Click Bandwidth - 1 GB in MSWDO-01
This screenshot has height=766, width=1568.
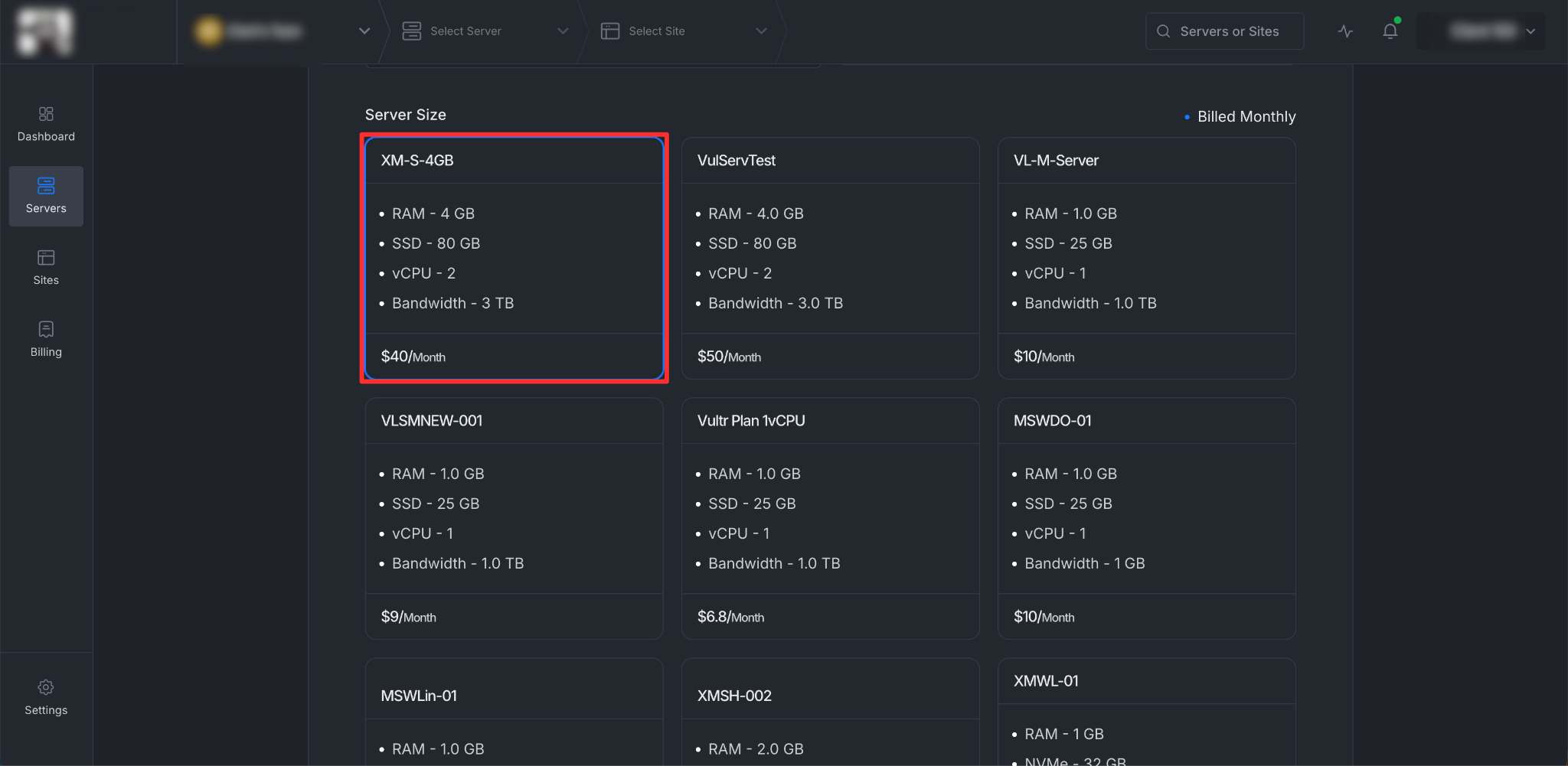pyautogui.click(x=1084, y=563)
